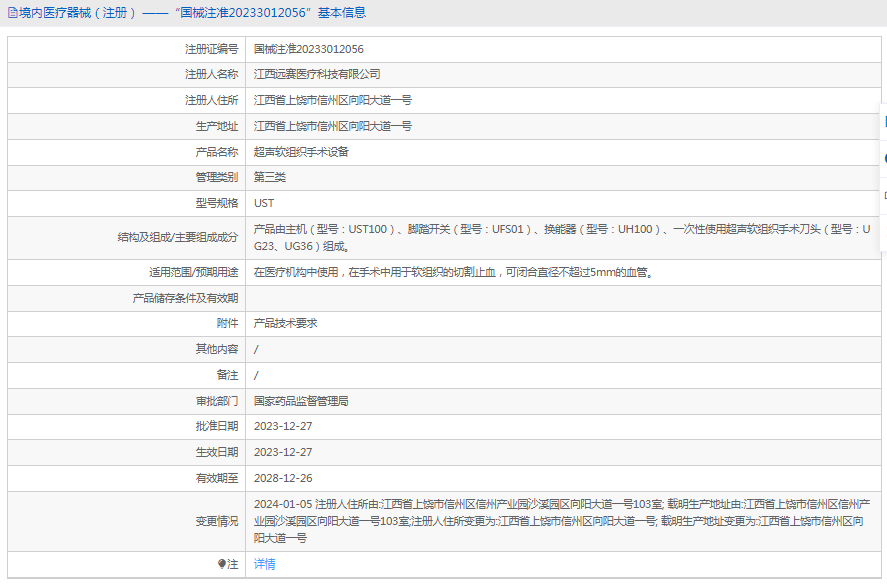
Task: Click the document icon before 境内医疗器械 title
Action: coord(12,13)
